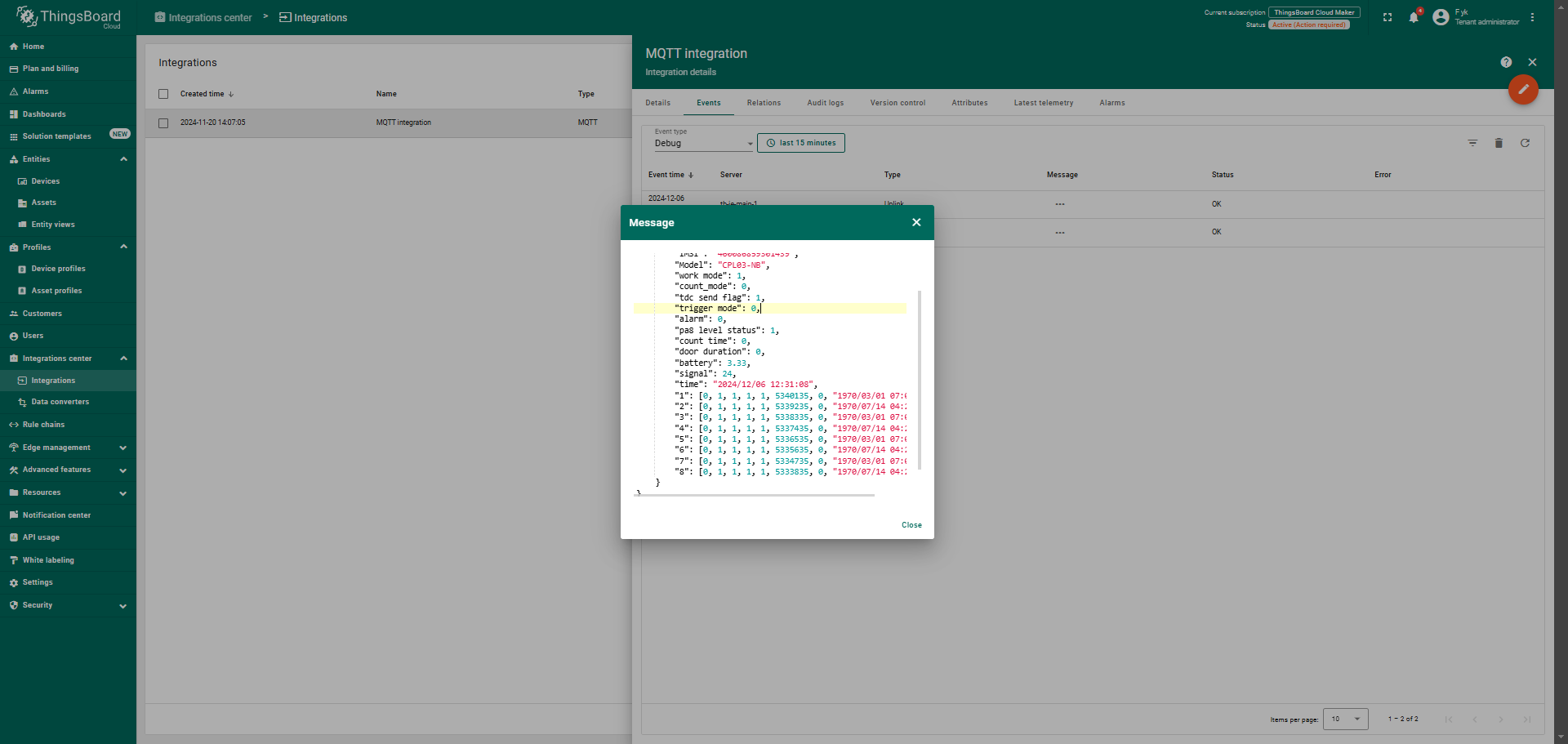This screenshot has width=1568, height=744.
Task: Open message ellipsis of first event row
Action: 1059,204
